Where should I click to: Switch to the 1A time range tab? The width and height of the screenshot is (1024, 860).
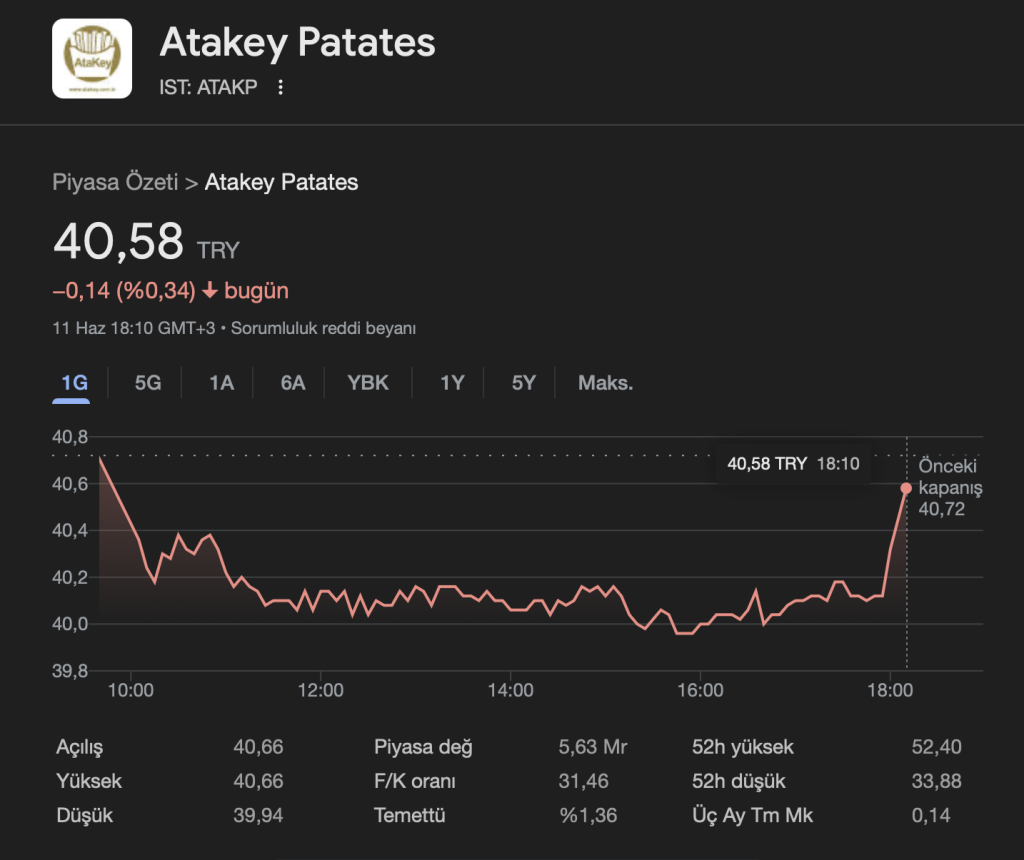pos(221,383)
